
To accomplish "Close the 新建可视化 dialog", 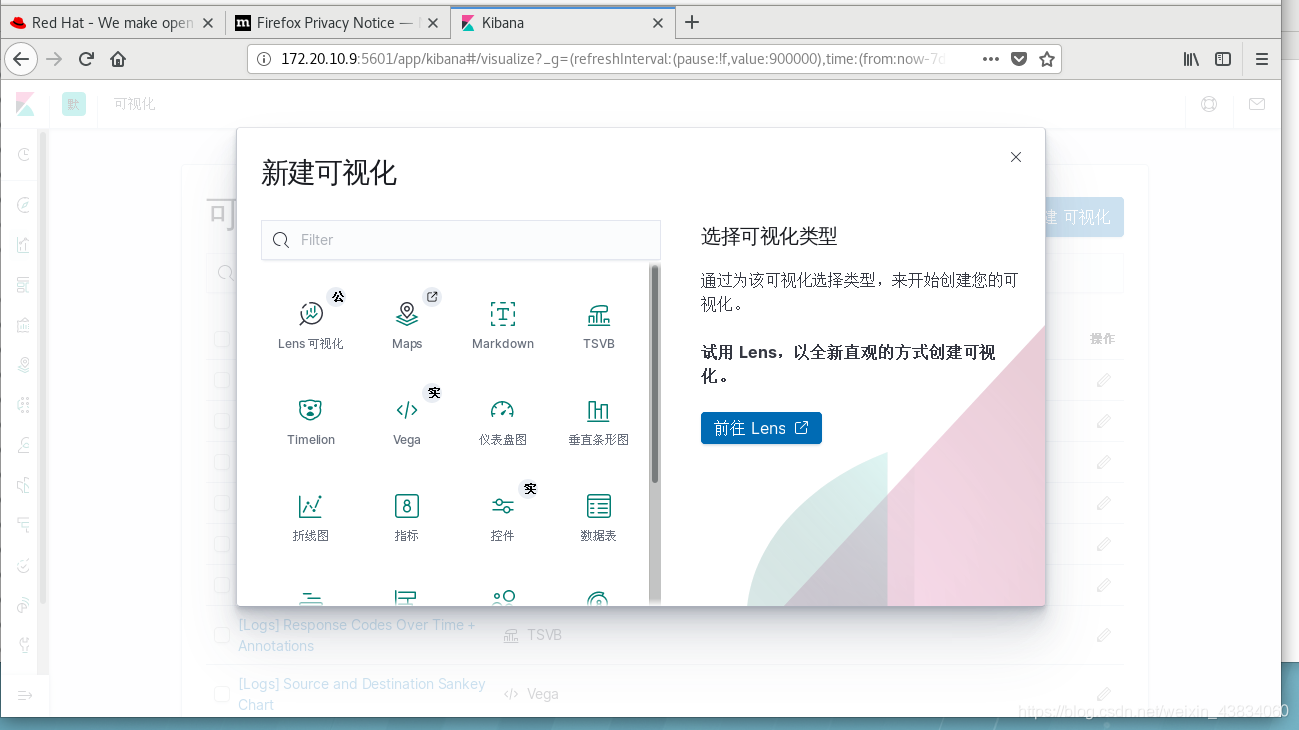I will 1016,157.
